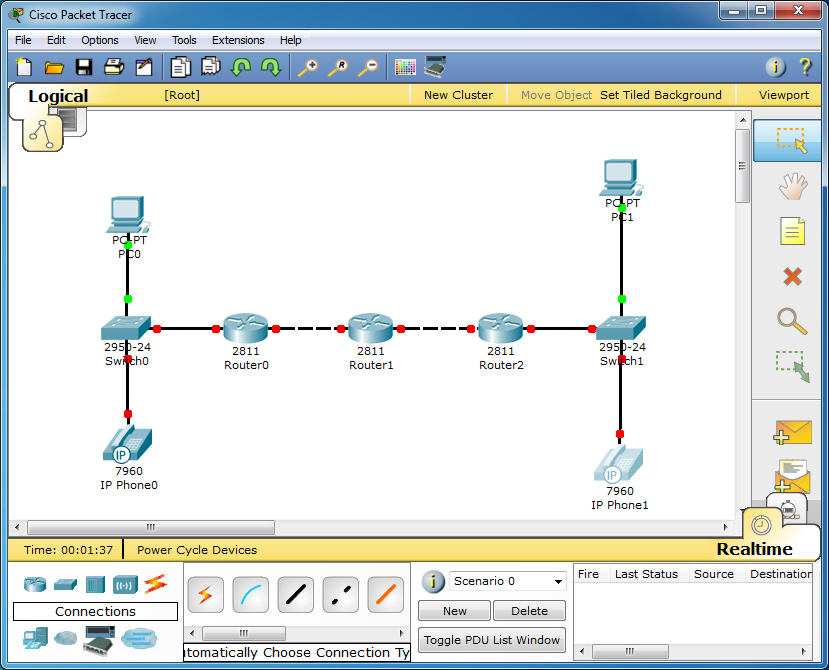Select the End Devices category icon
The image size is (829, 670).
coord(35,639)
